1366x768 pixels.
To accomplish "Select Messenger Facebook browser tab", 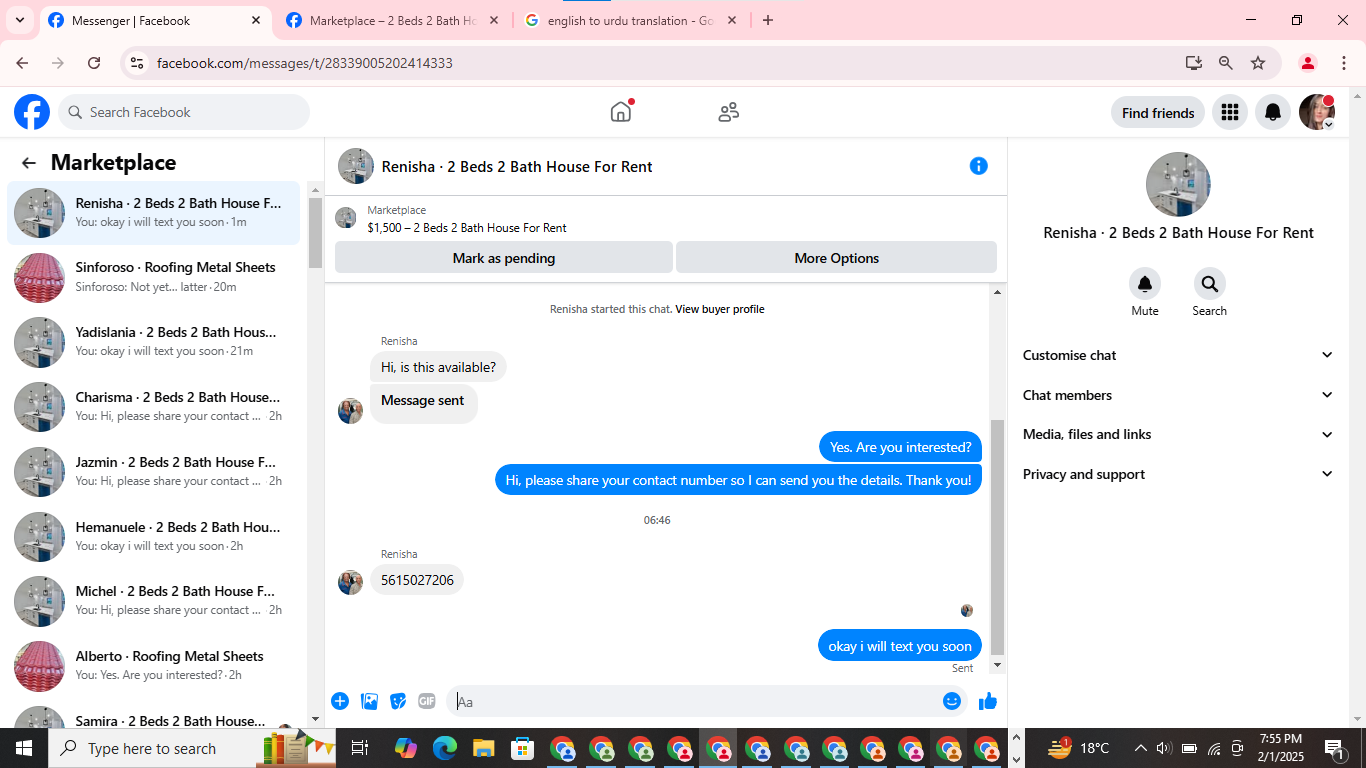I will pos(155,20).
